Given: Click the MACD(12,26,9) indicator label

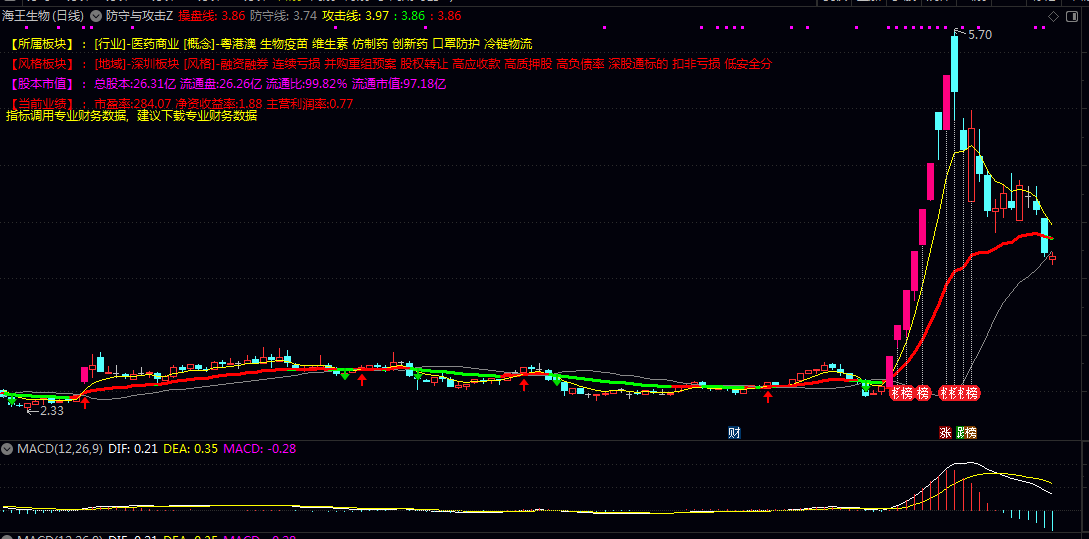Looking at the screenshot, I should [60, 449].
